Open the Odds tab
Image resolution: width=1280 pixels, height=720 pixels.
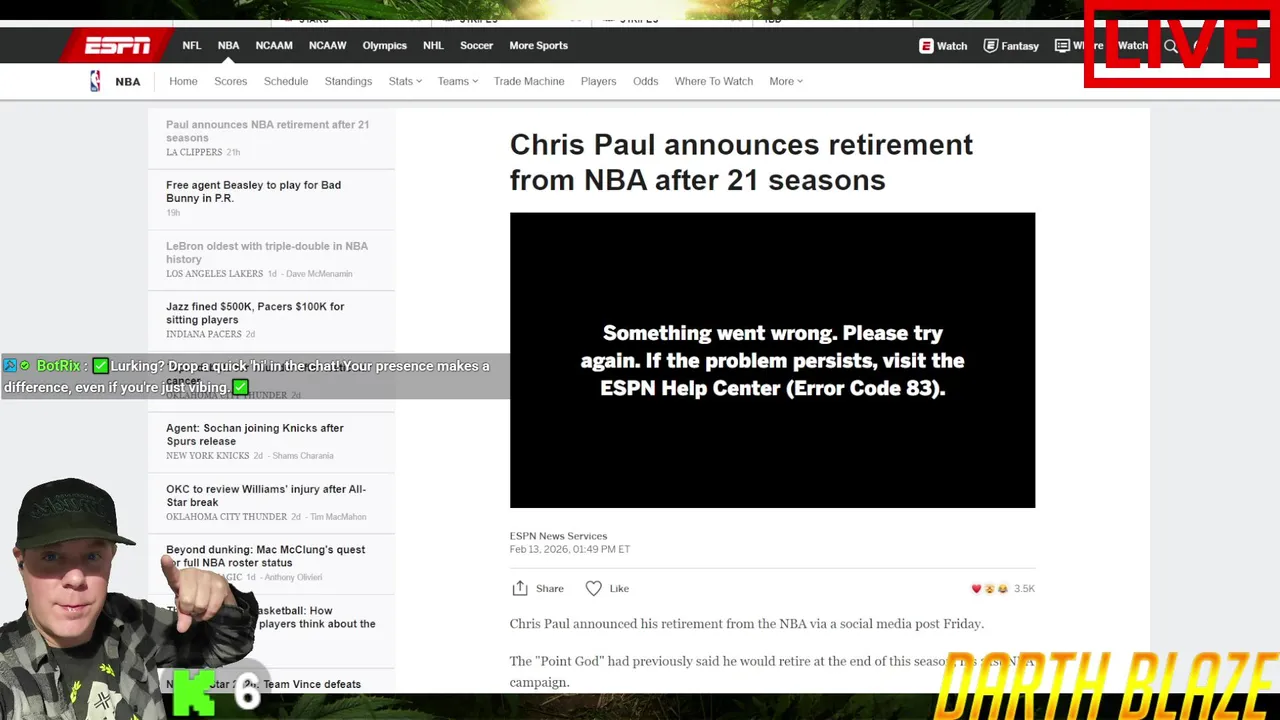click(645, 81)
